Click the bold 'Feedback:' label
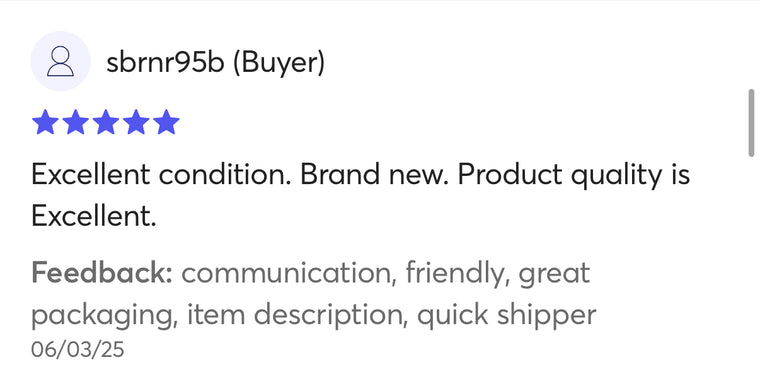The width and height of the screenshot is (760, 391). [102, 273]
